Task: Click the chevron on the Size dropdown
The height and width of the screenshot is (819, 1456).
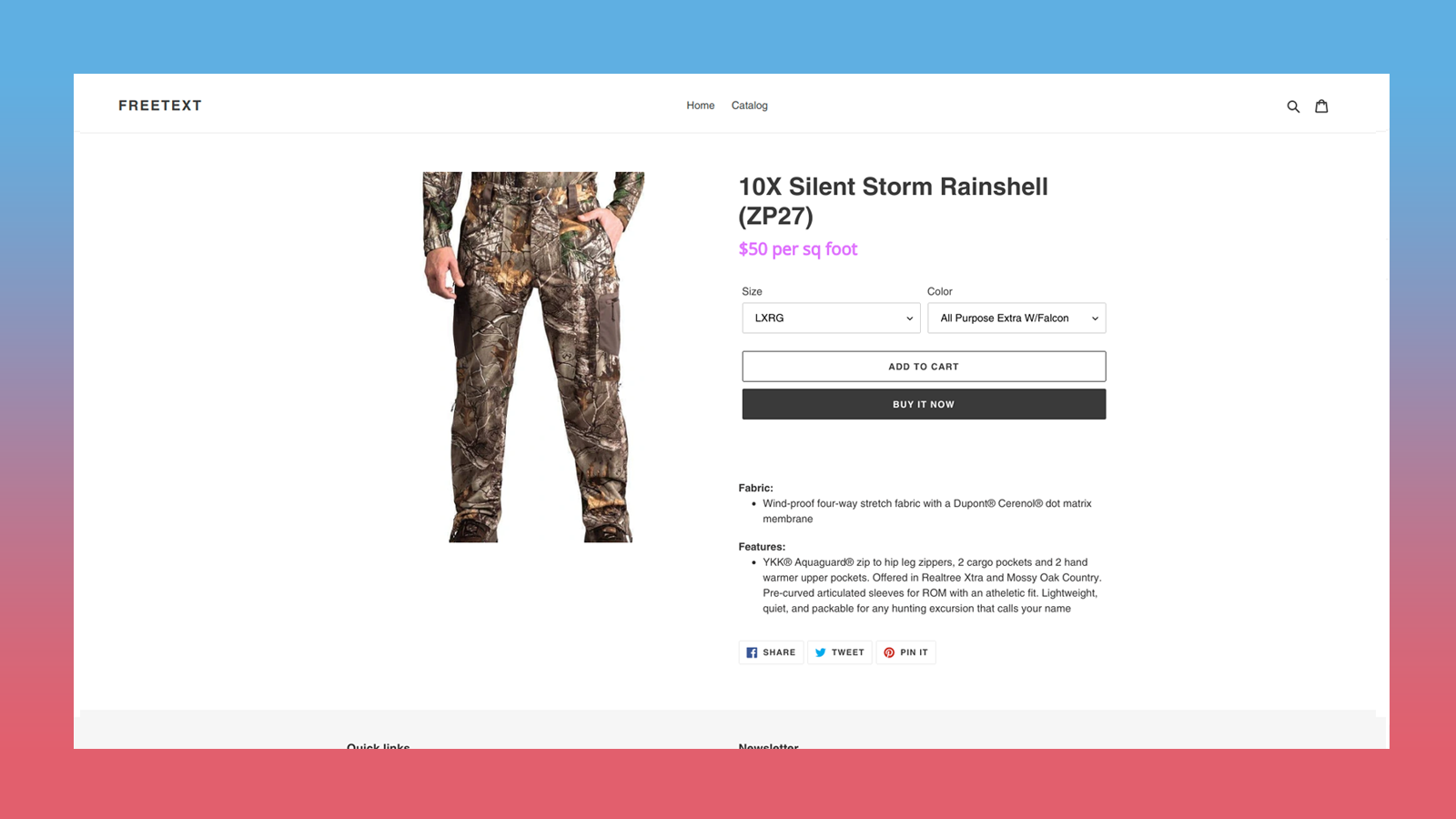Action: coord(908,318)
